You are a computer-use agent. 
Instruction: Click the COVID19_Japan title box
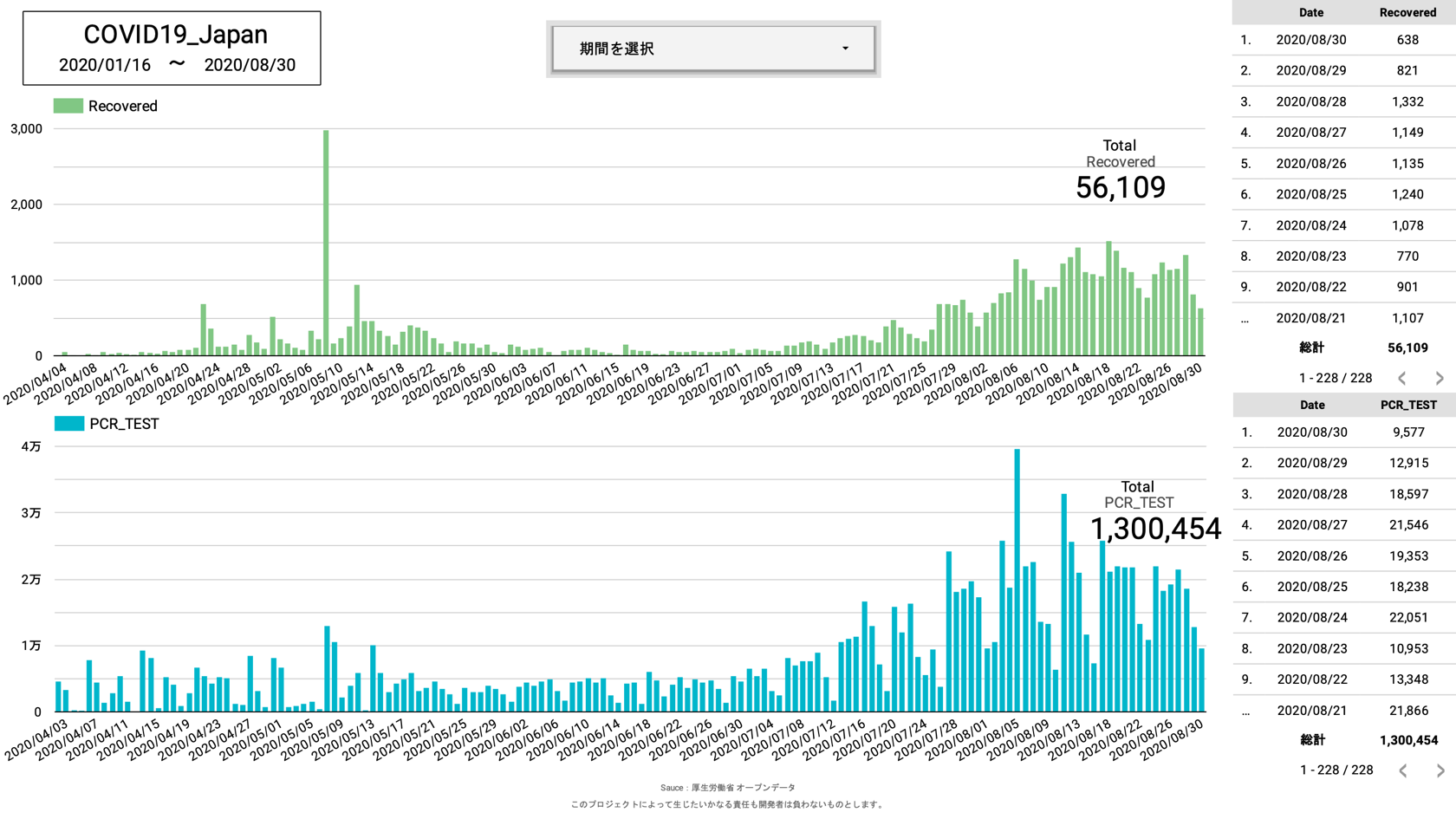172,49
